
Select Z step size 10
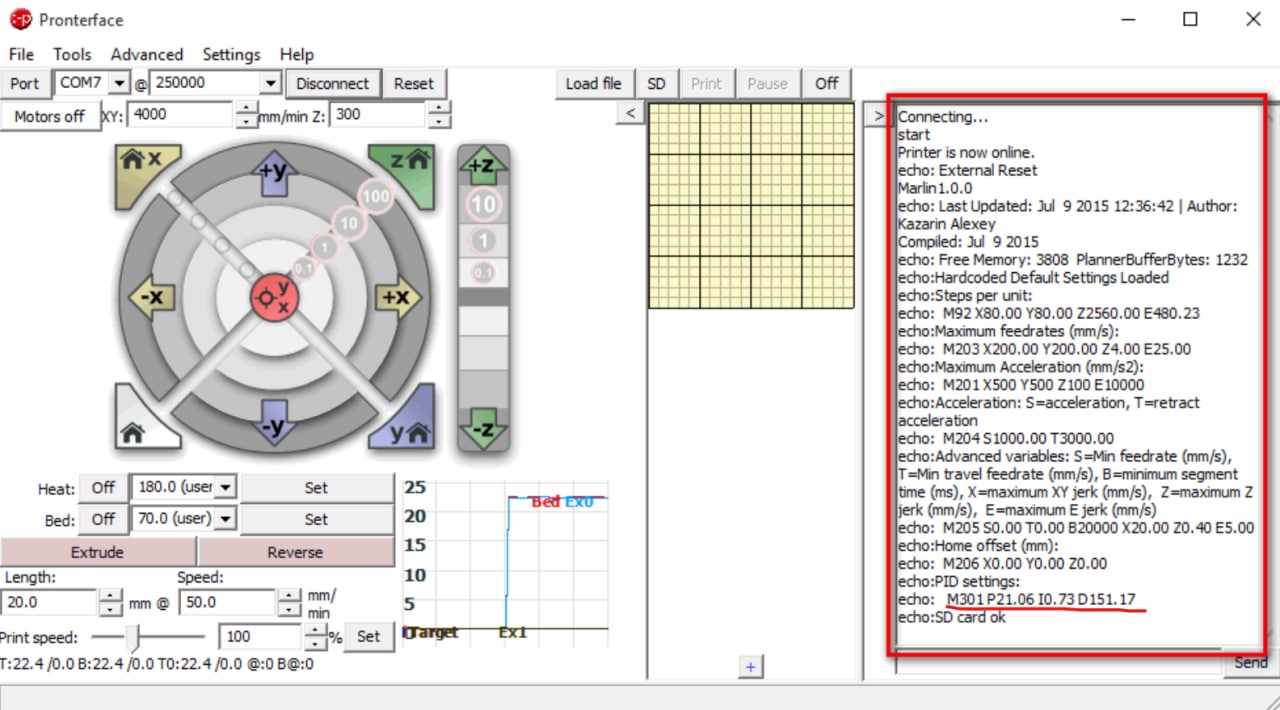pyautogui.click(x=484, y=206)
